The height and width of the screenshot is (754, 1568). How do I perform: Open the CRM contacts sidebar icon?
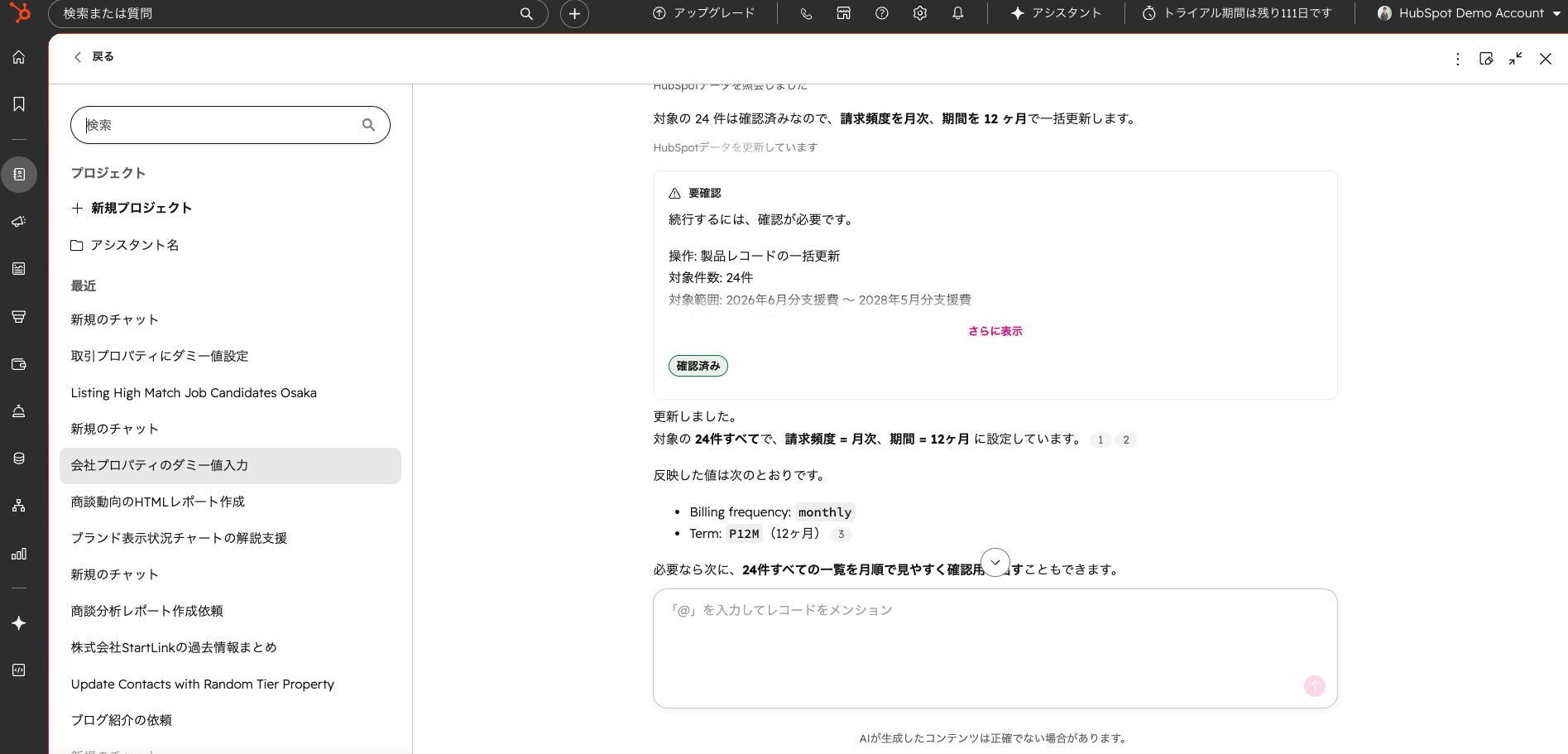19,175
